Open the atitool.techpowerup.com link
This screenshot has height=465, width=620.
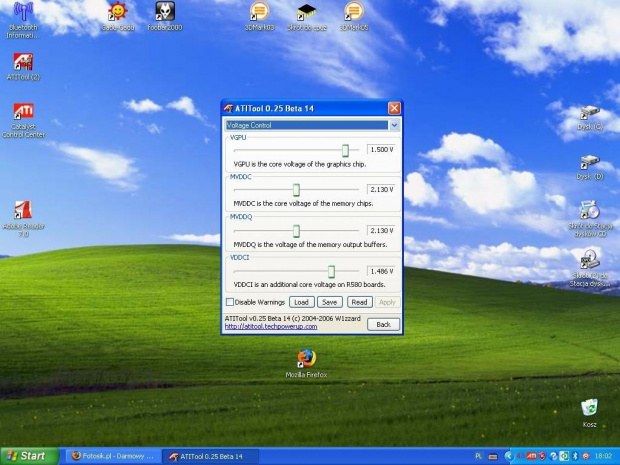[271, 327]
